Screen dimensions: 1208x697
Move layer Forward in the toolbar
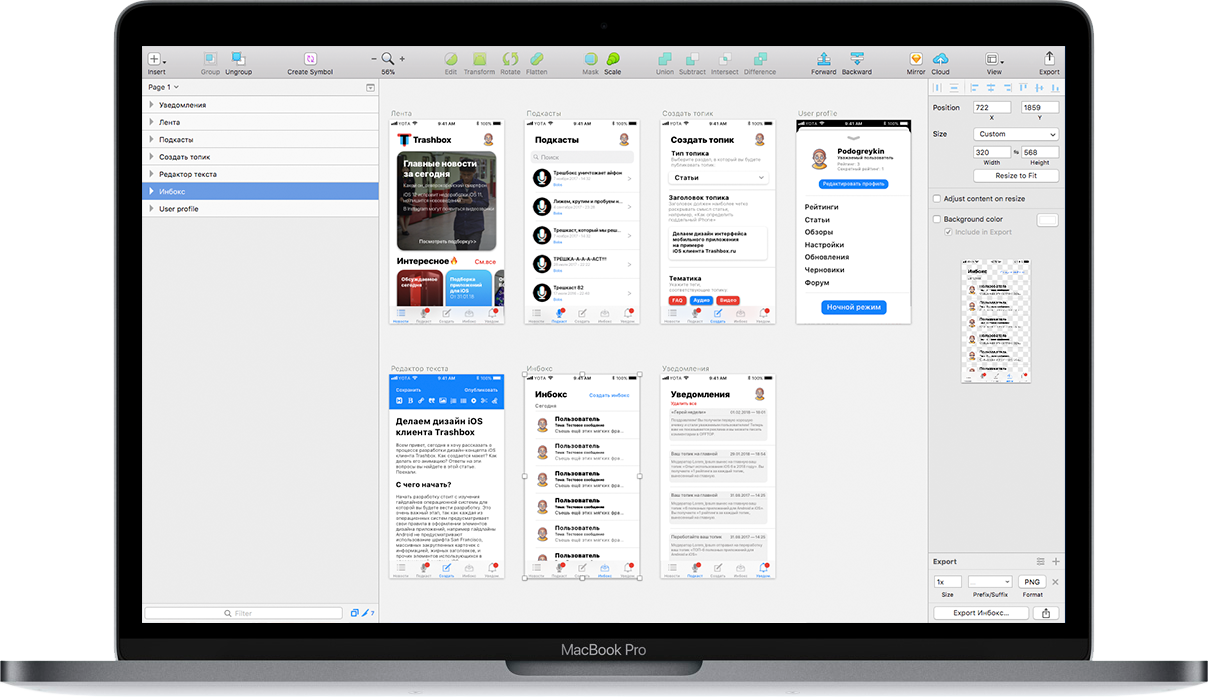824,59
